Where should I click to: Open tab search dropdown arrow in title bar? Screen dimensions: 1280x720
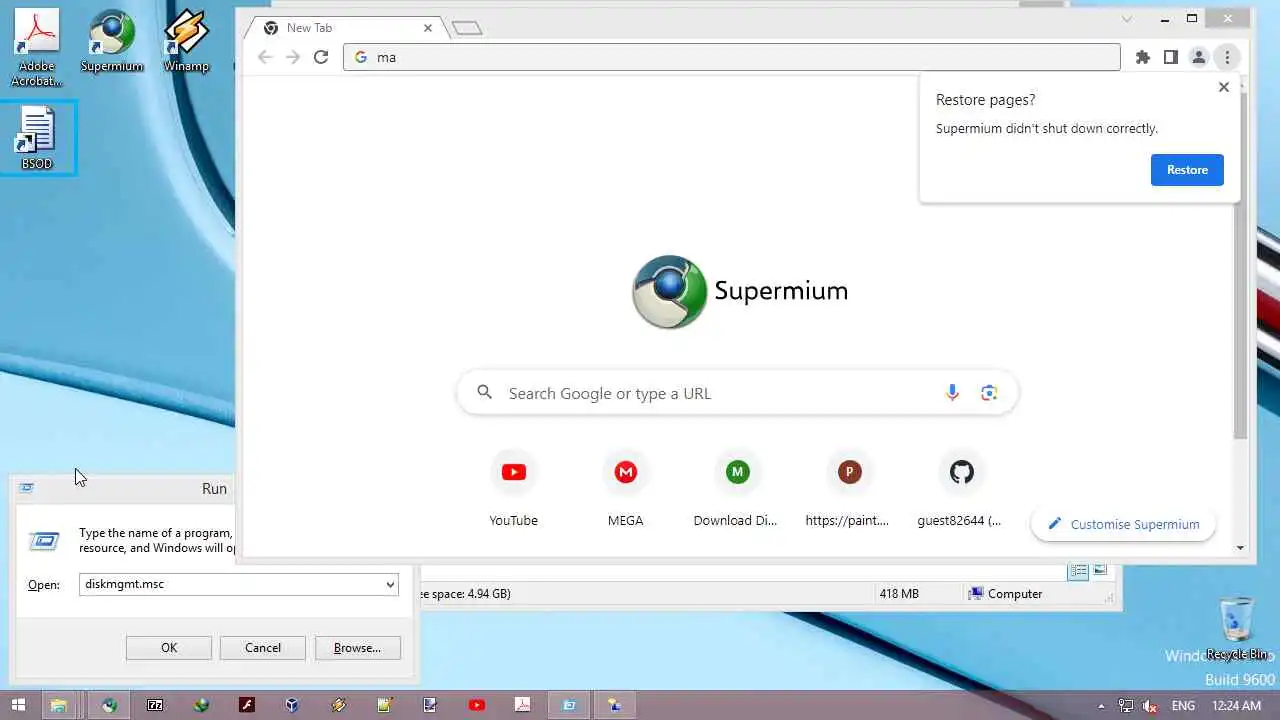click(x=1127, y=19)
